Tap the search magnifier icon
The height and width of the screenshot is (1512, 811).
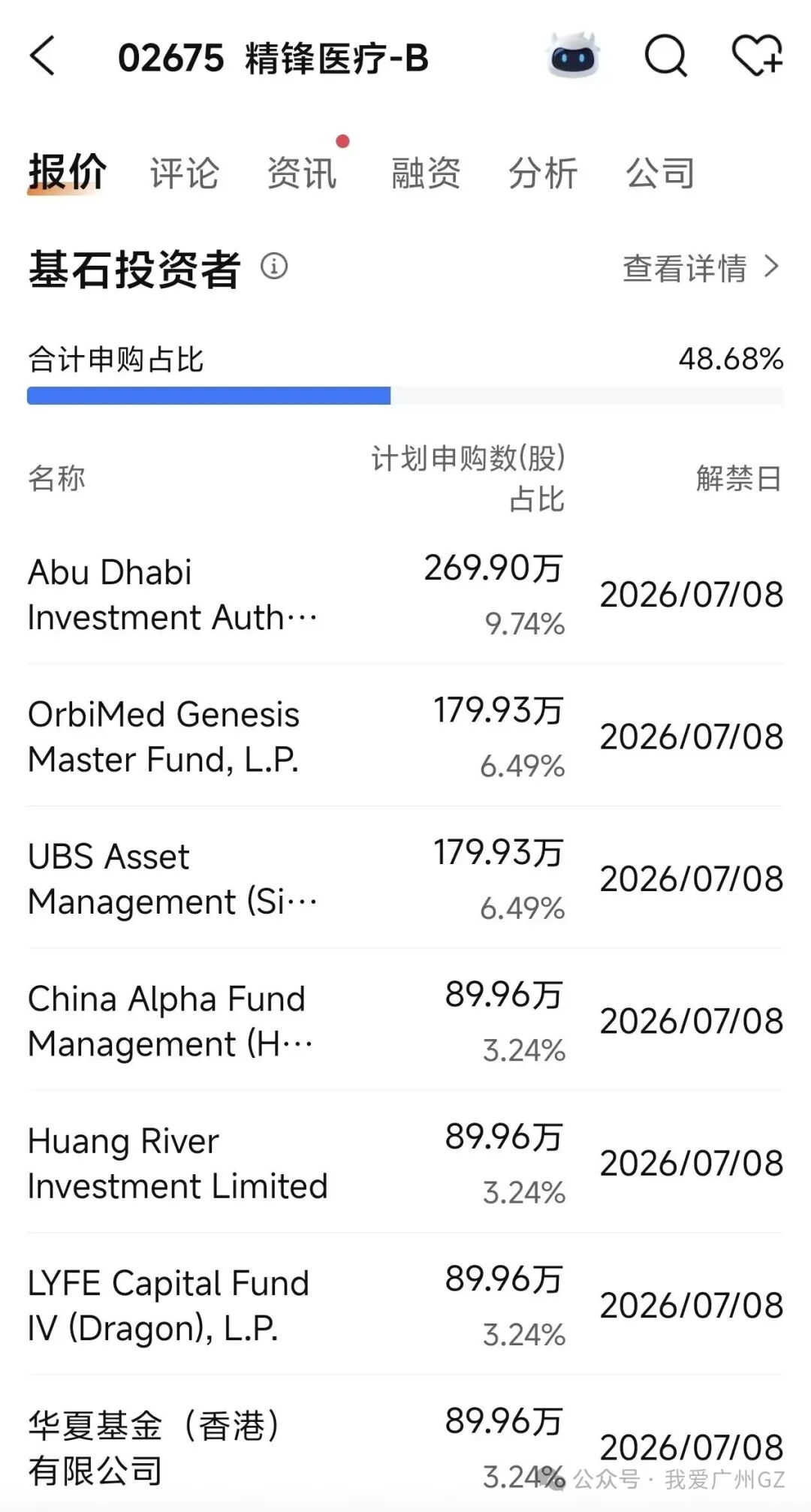coord(666,57)
